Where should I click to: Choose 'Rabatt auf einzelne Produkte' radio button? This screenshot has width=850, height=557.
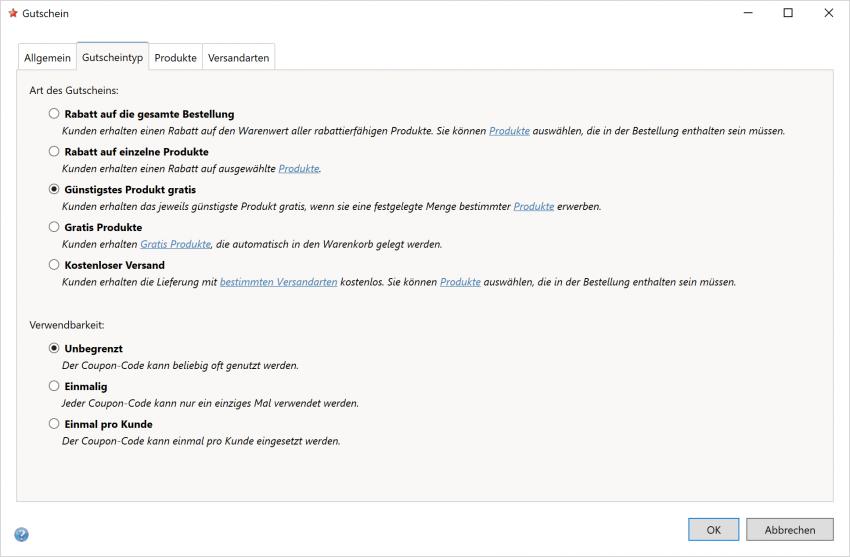(54, 151)
